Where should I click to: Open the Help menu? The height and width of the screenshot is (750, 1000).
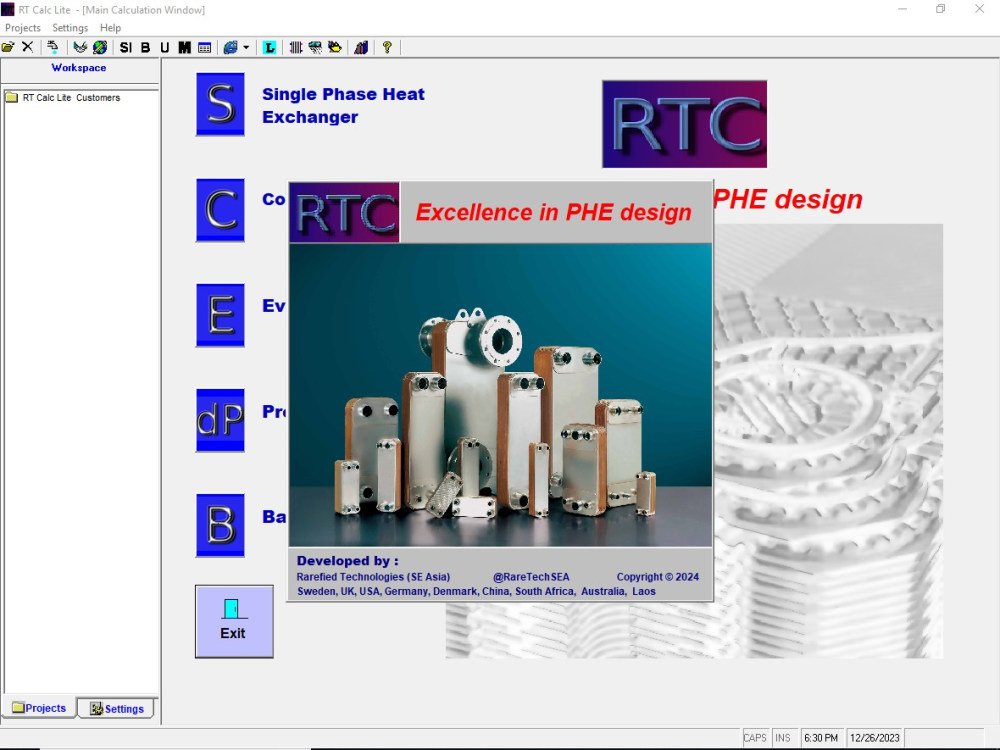[x=110, y=28]
